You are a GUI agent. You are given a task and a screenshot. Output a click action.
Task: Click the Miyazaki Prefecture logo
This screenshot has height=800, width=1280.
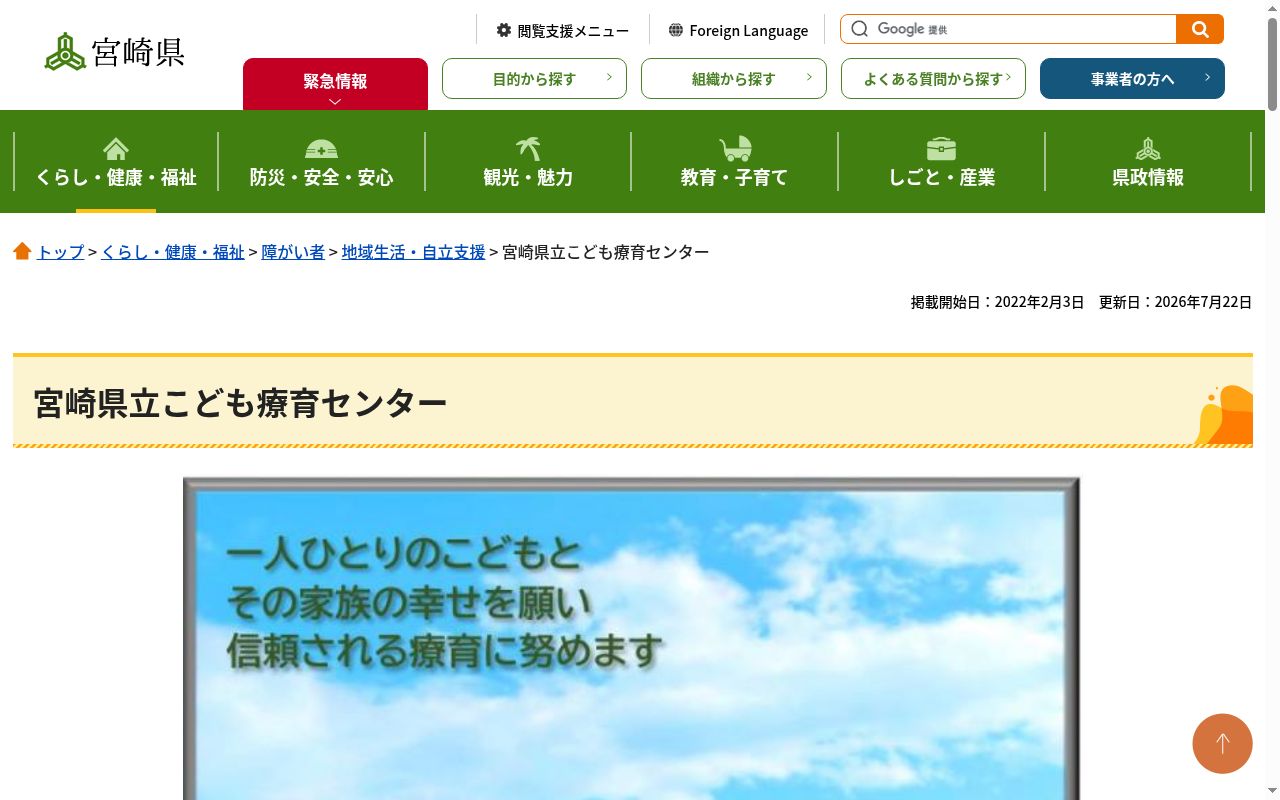pyautogui.click(x=115, y=51)
